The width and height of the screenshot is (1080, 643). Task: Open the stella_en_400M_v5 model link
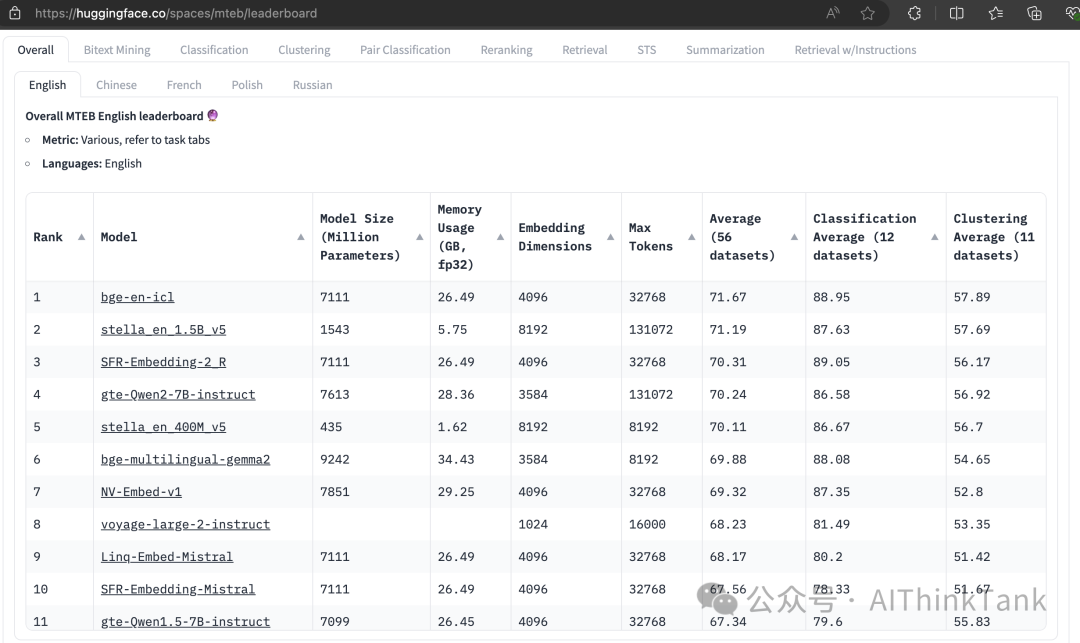click(163, 427)
